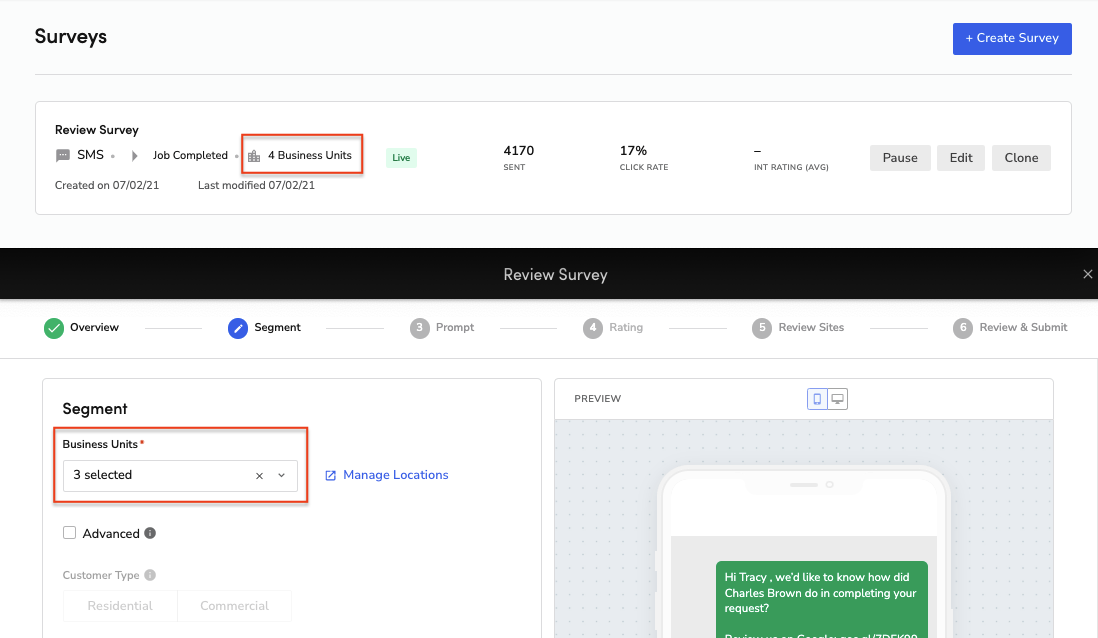The width and height of the screenshot is (1098, 638).
Task: Click the green SMS preview message bubble
Action: (821, 599)
